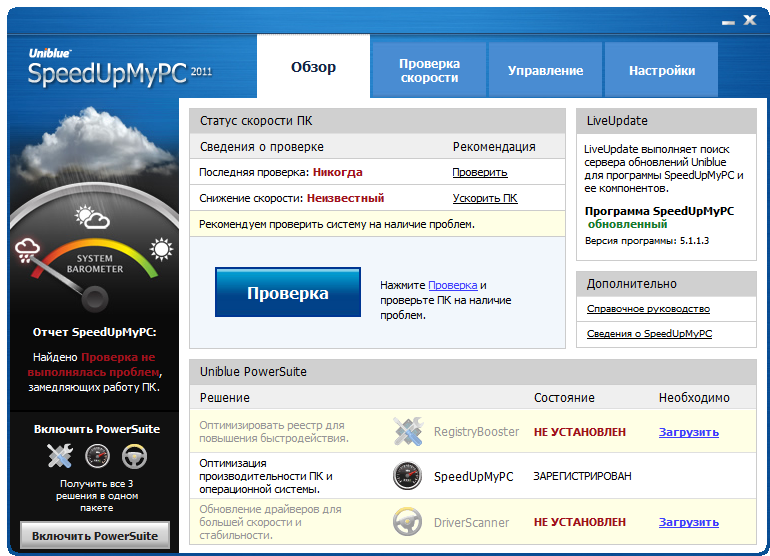770x556 pixels.
Task: Click Загрузить link for DriverScanner
Action: point(688,522)
